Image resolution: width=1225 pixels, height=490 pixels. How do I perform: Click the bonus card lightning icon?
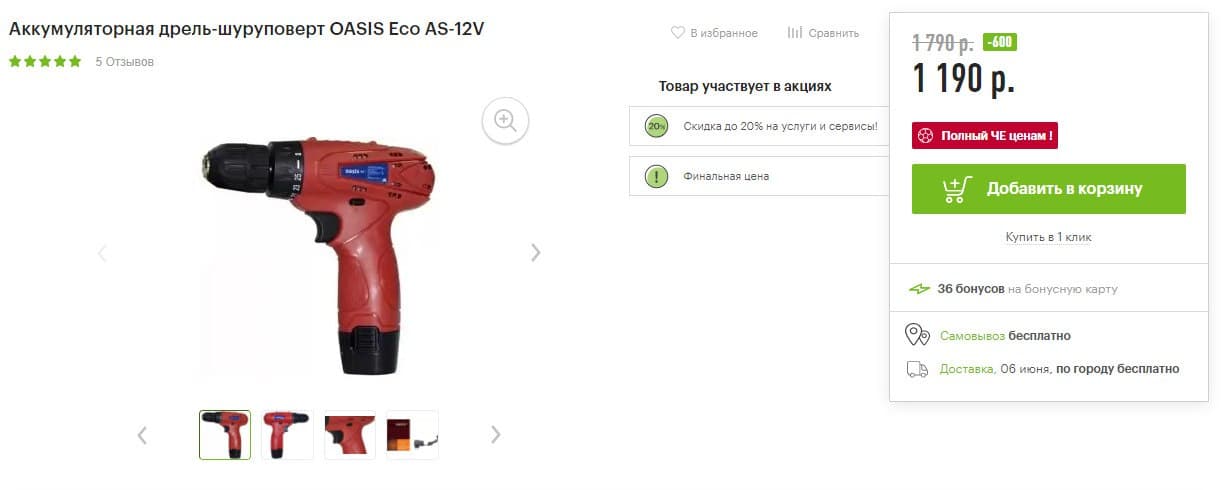pos(919,289)
